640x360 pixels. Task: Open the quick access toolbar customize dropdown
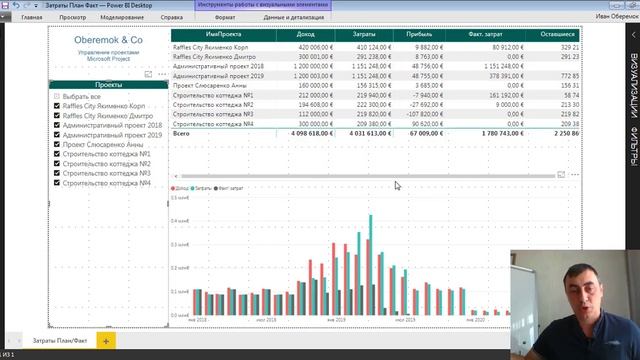pos(36,6)
